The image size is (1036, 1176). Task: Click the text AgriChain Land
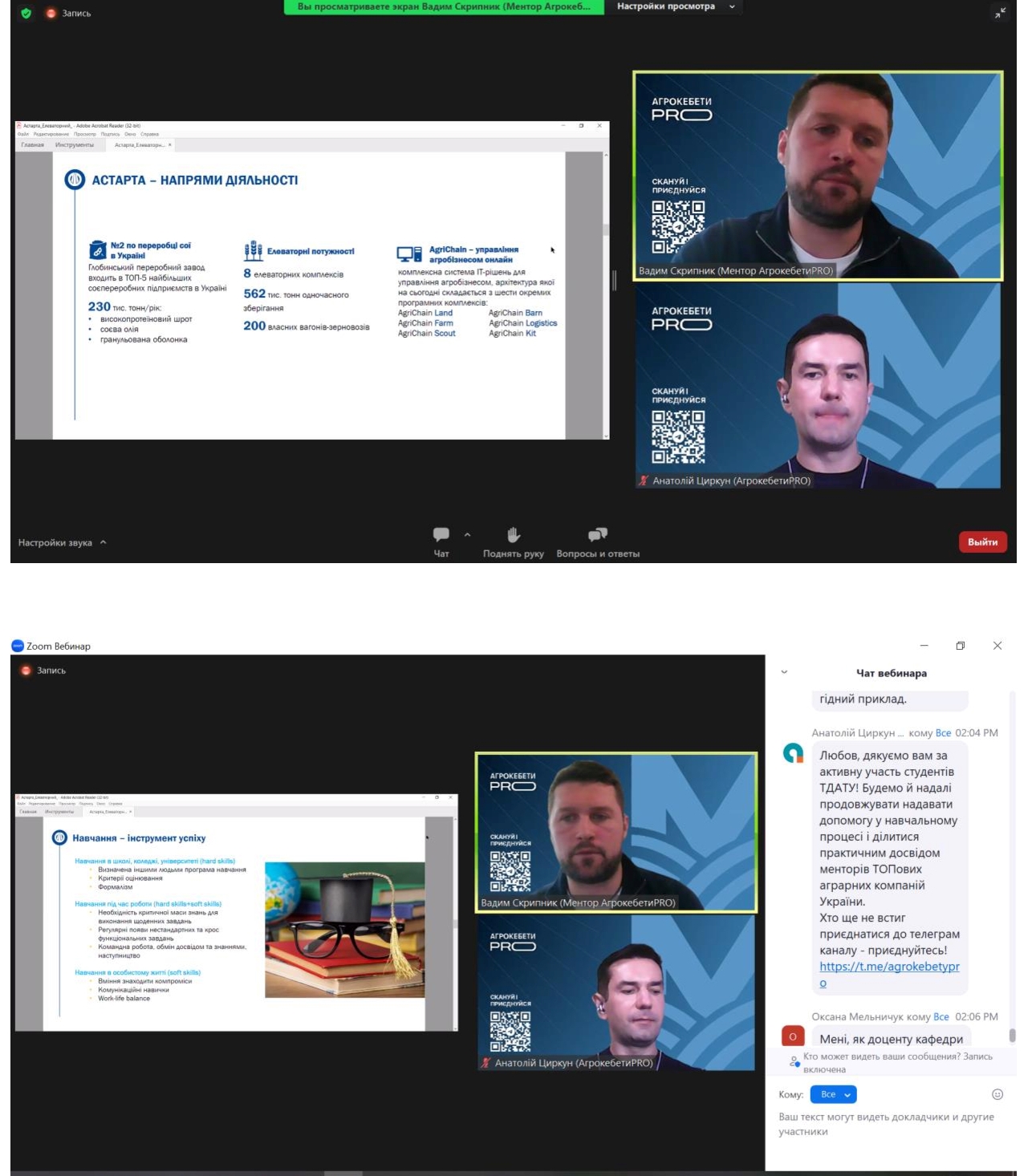click(x=425, y=313)
